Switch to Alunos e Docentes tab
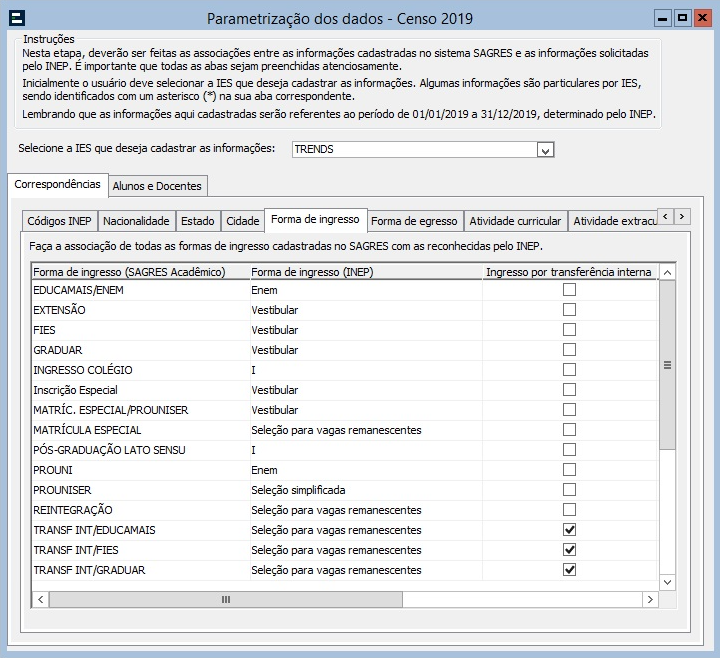This screenshot has width=720, height=658. coord(157,185)
